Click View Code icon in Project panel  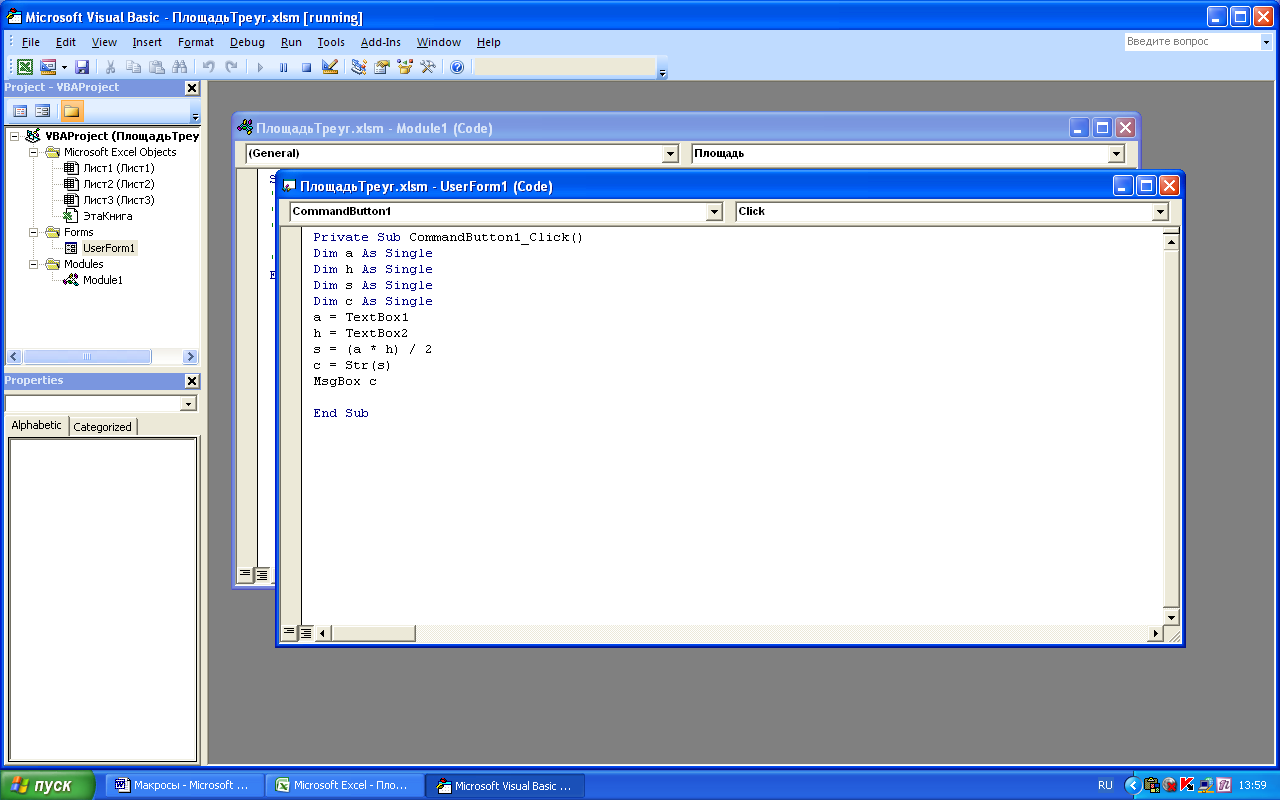pyautogui.click(x=20, y=111)
